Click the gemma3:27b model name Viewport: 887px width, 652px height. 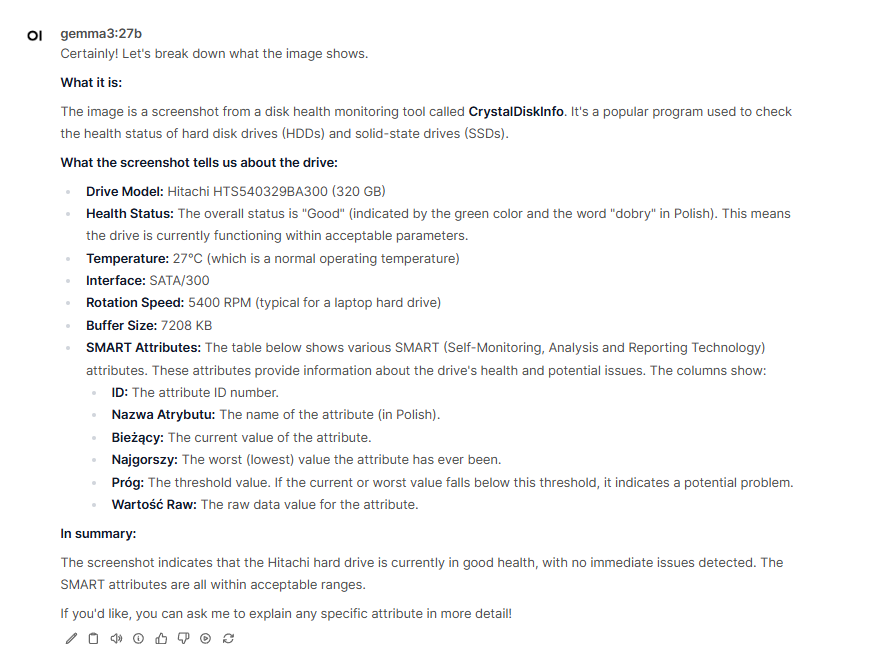[101, 34]
